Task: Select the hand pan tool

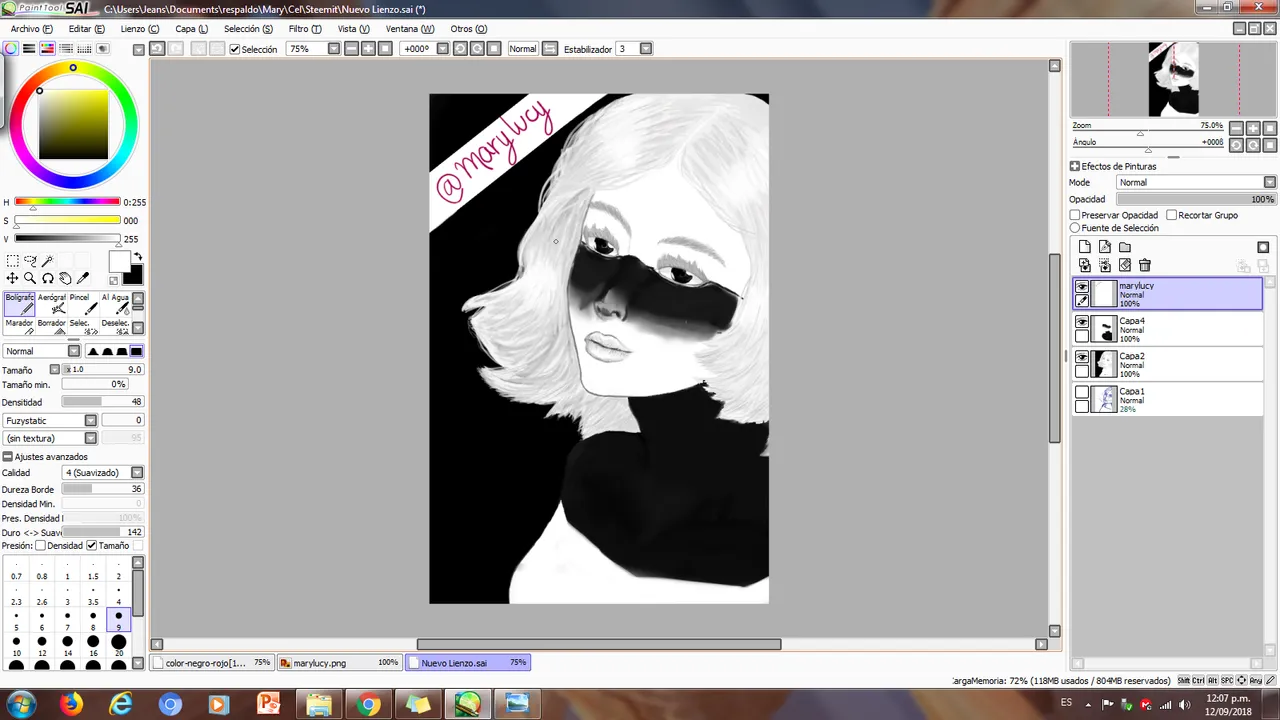Action: coord(65,278)
